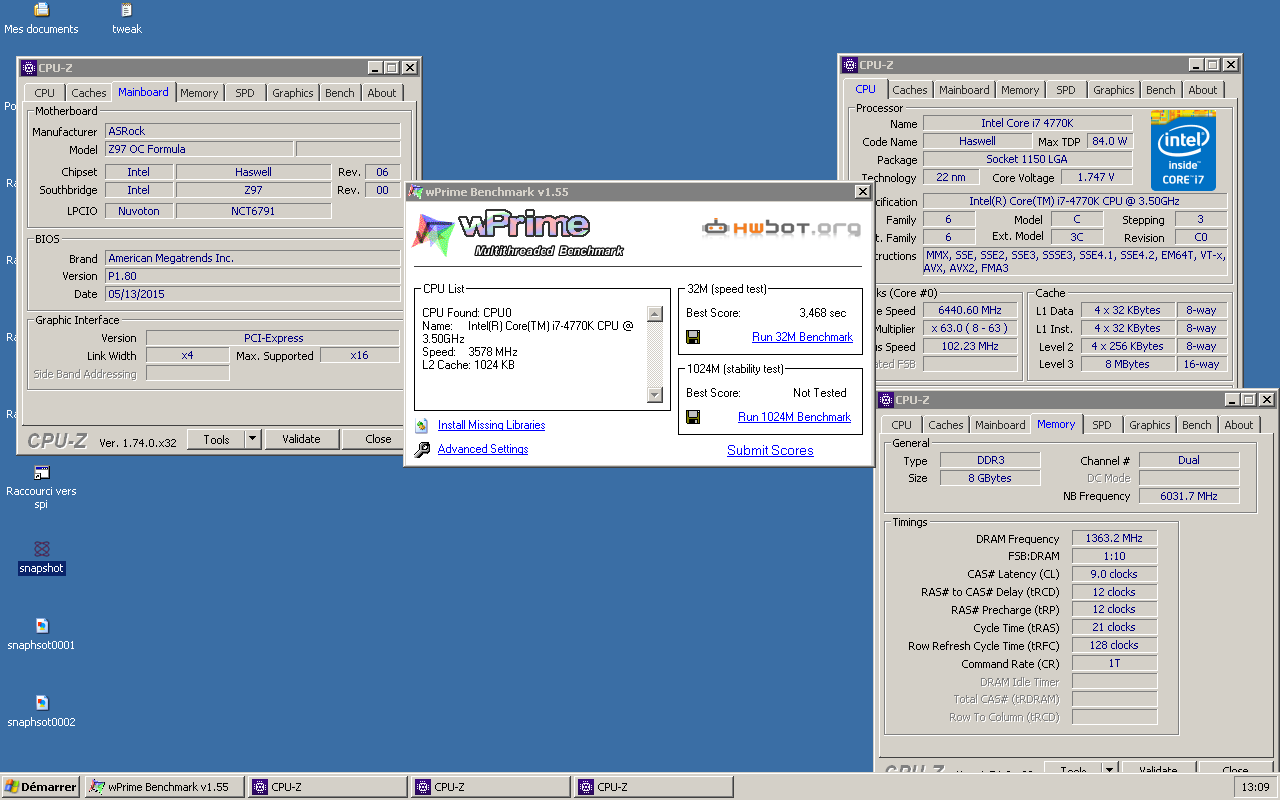
Task: Open the snaphsot0002 image file icon
Action: tap(41, 703)
